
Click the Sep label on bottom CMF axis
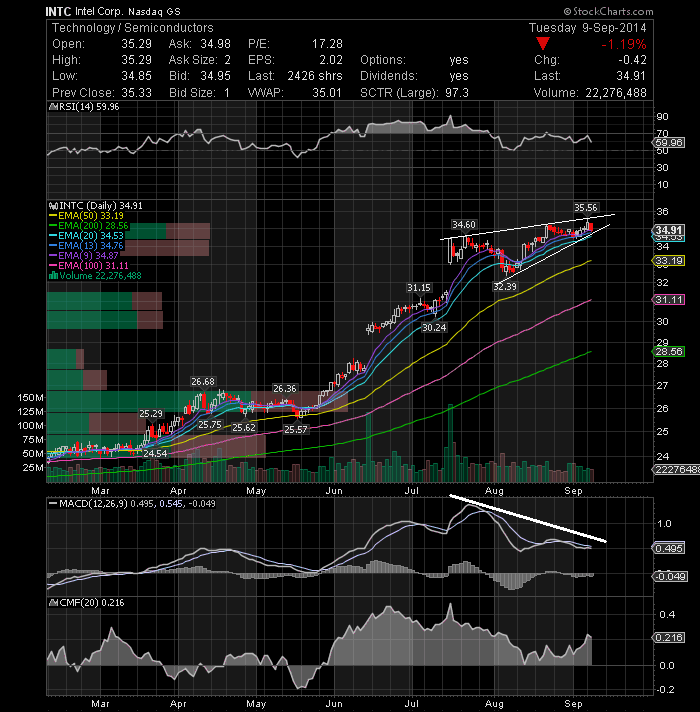573,704
